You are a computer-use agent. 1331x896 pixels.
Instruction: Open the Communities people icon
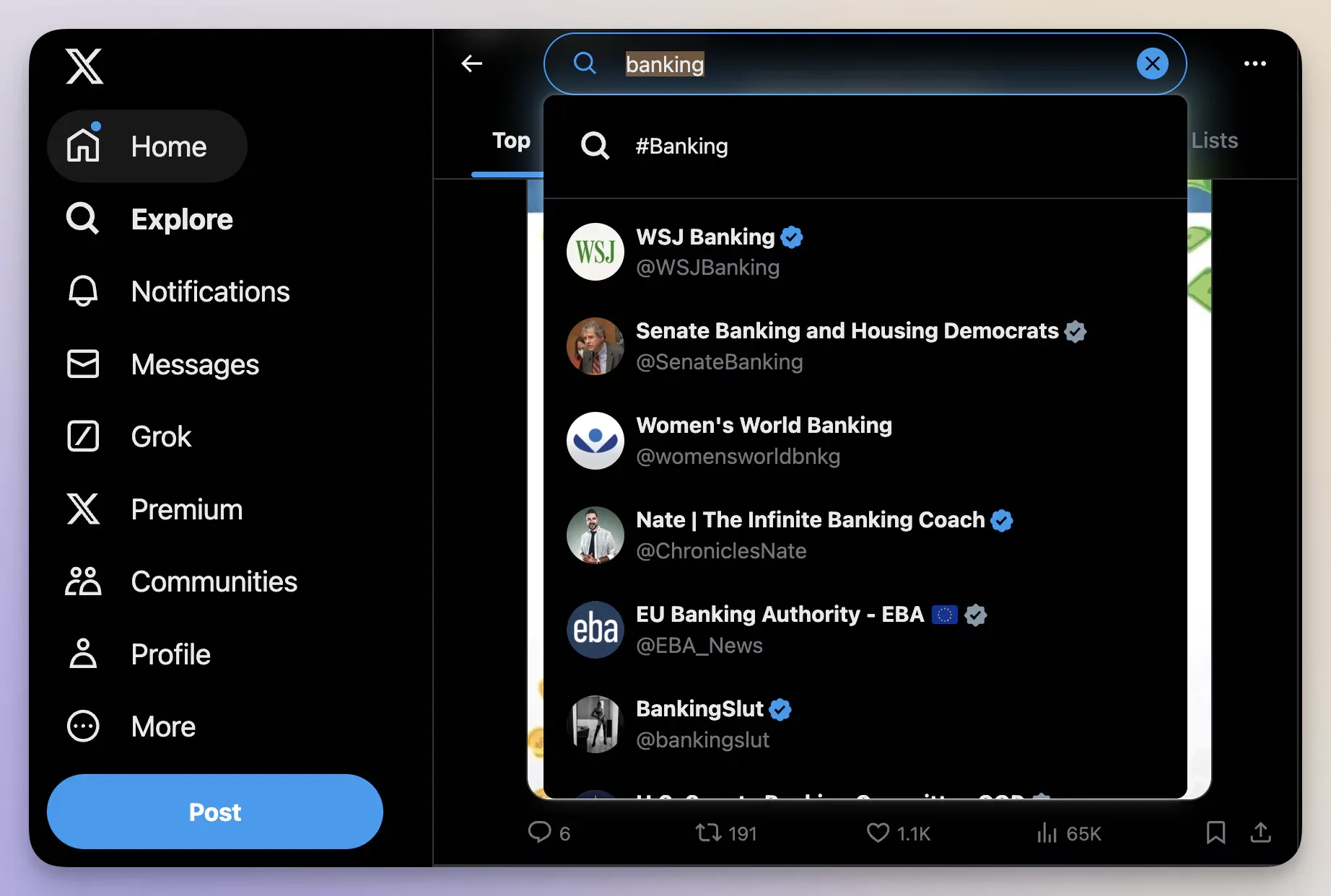coord(83,581)
